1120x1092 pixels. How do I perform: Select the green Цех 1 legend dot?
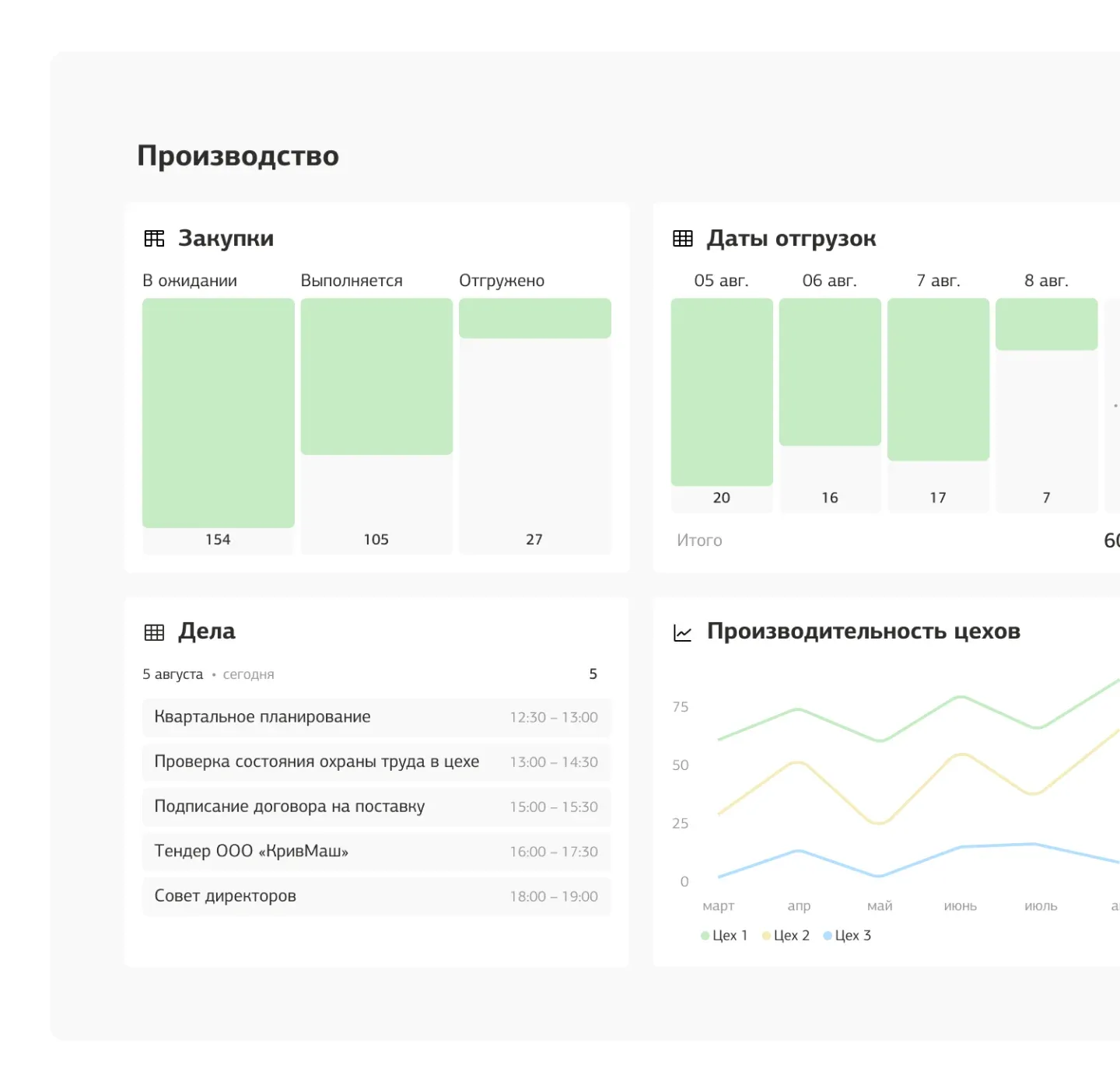(705, 936)
